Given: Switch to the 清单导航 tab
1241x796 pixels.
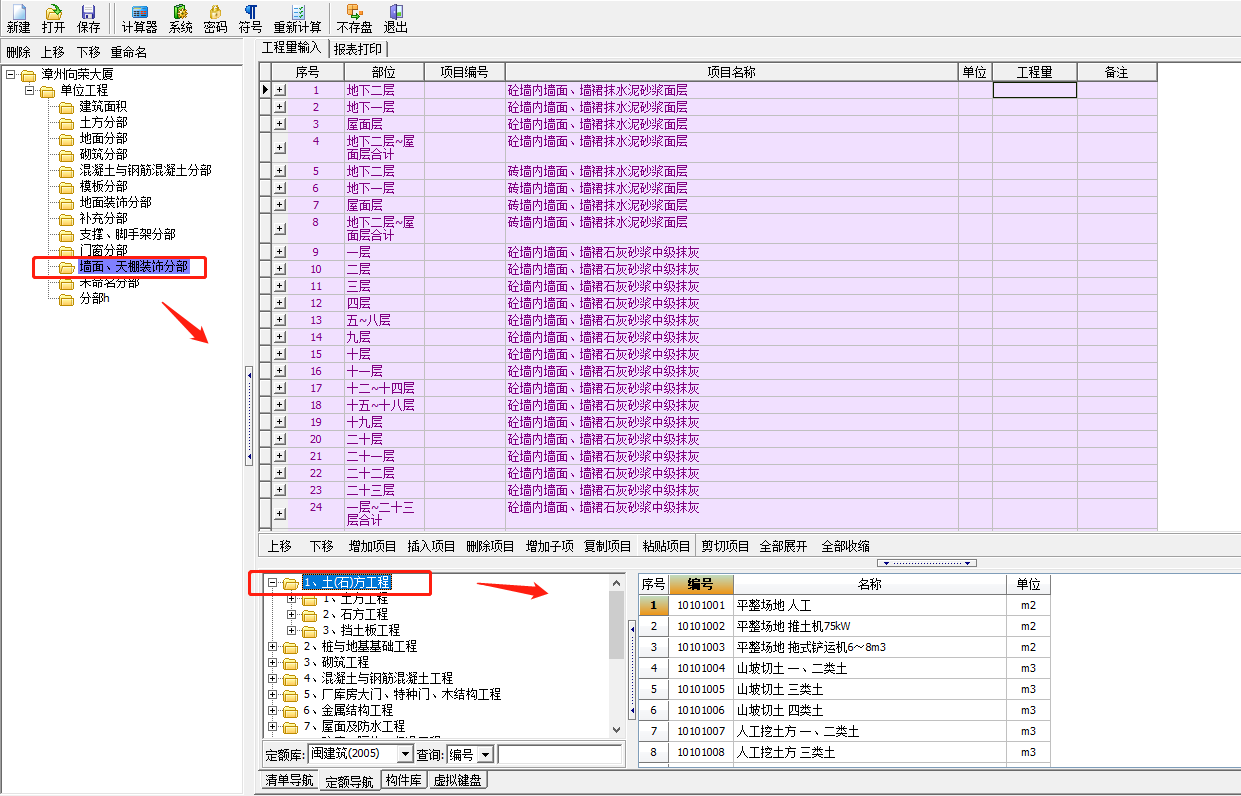Looking at the screenshot, I should click(x=289, y=781).
